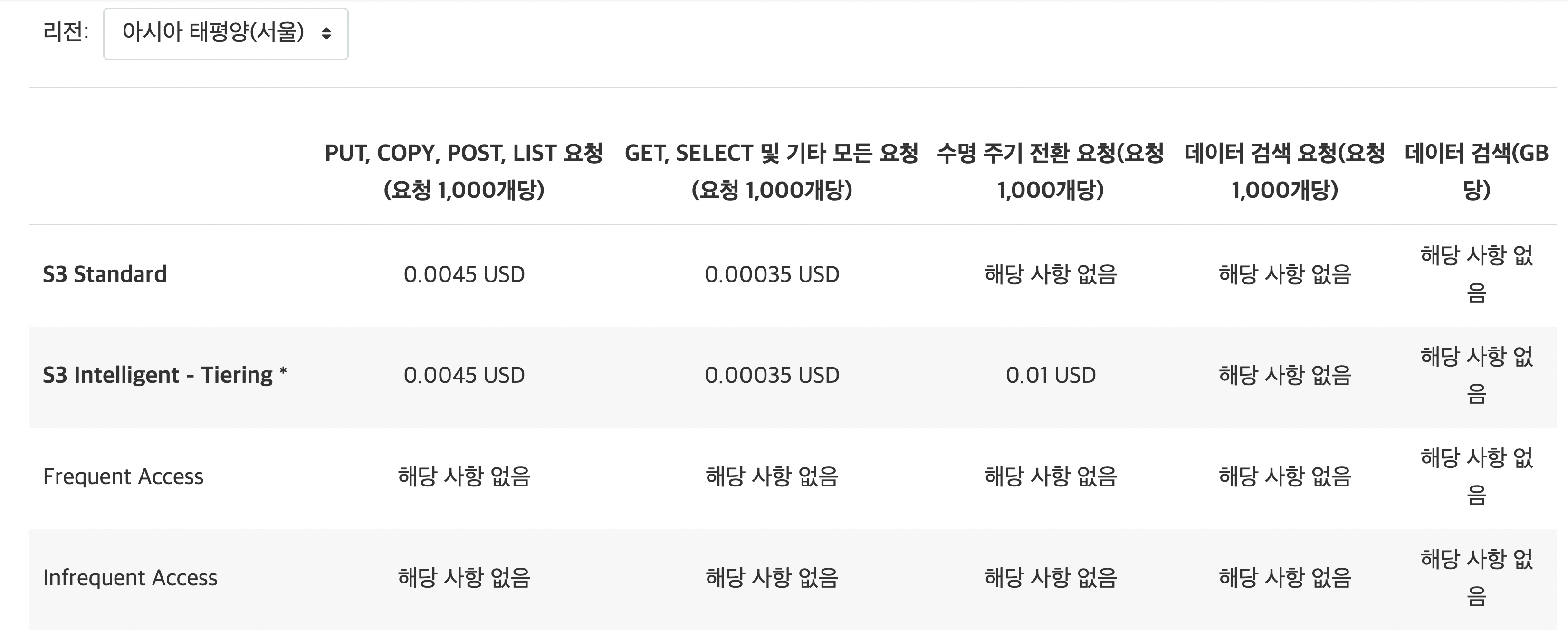Select the Infrequent Access row label
The height and width of the screenshot is (641, 1568).
130,578
